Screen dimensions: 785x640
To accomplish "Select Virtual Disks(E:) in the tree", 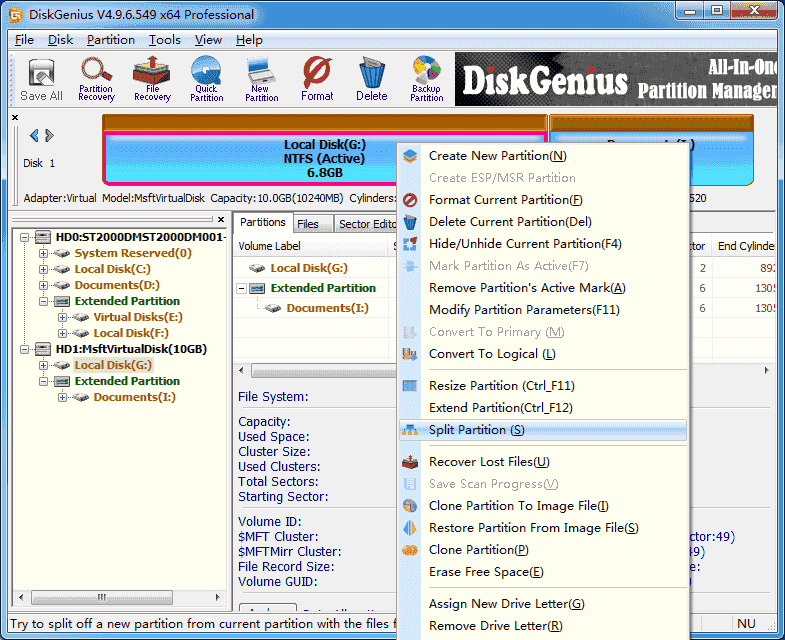I will tap(138, 317).
